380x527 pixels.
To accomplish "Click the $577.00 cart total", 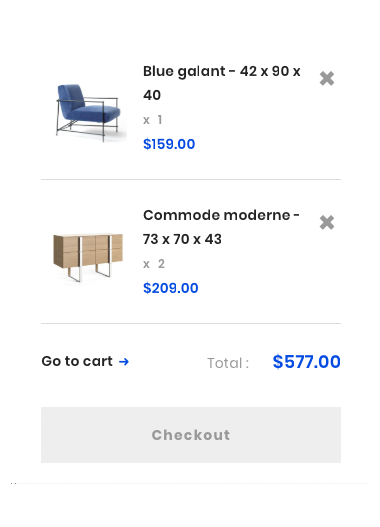I will 306,362.
